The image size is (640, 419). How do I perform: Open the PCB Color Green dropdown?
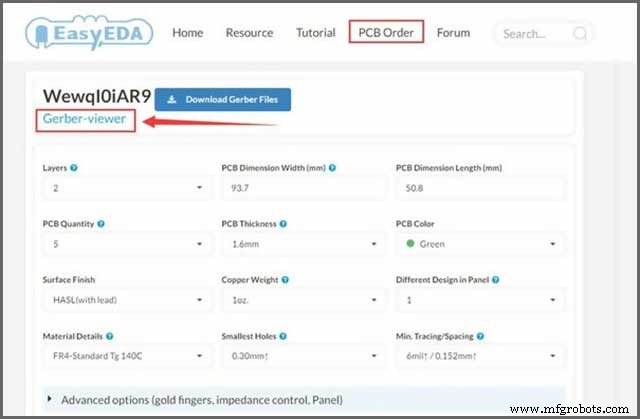480,244
